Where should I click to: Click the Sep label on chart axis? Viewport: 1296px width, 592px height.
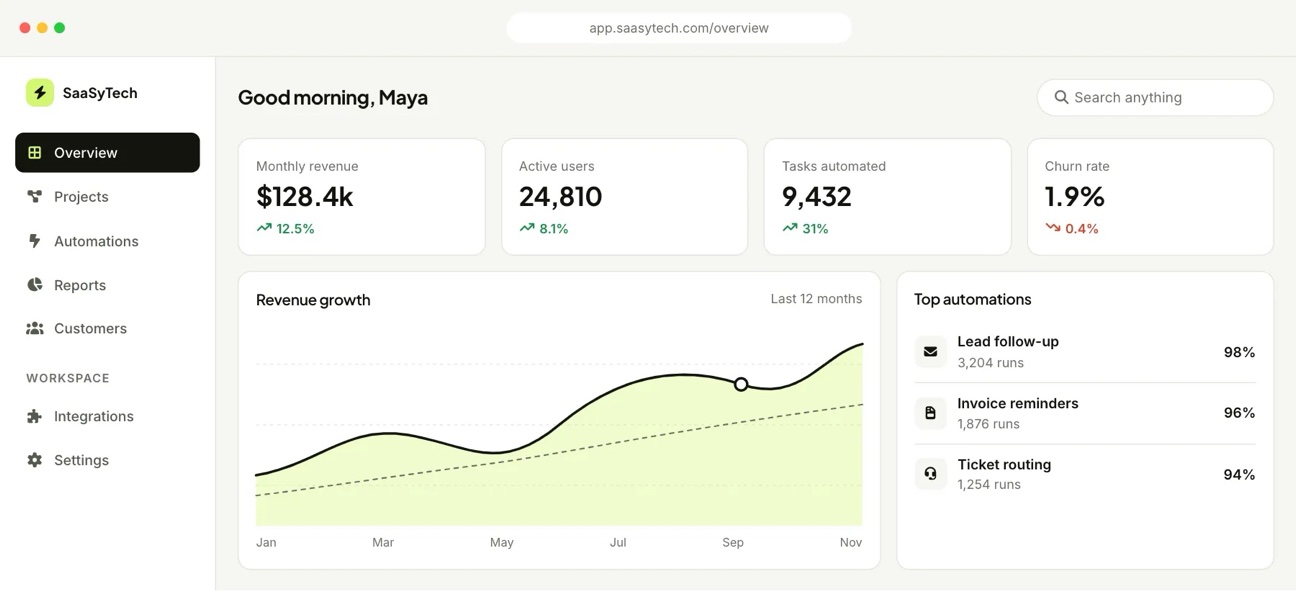pos(733,542)
